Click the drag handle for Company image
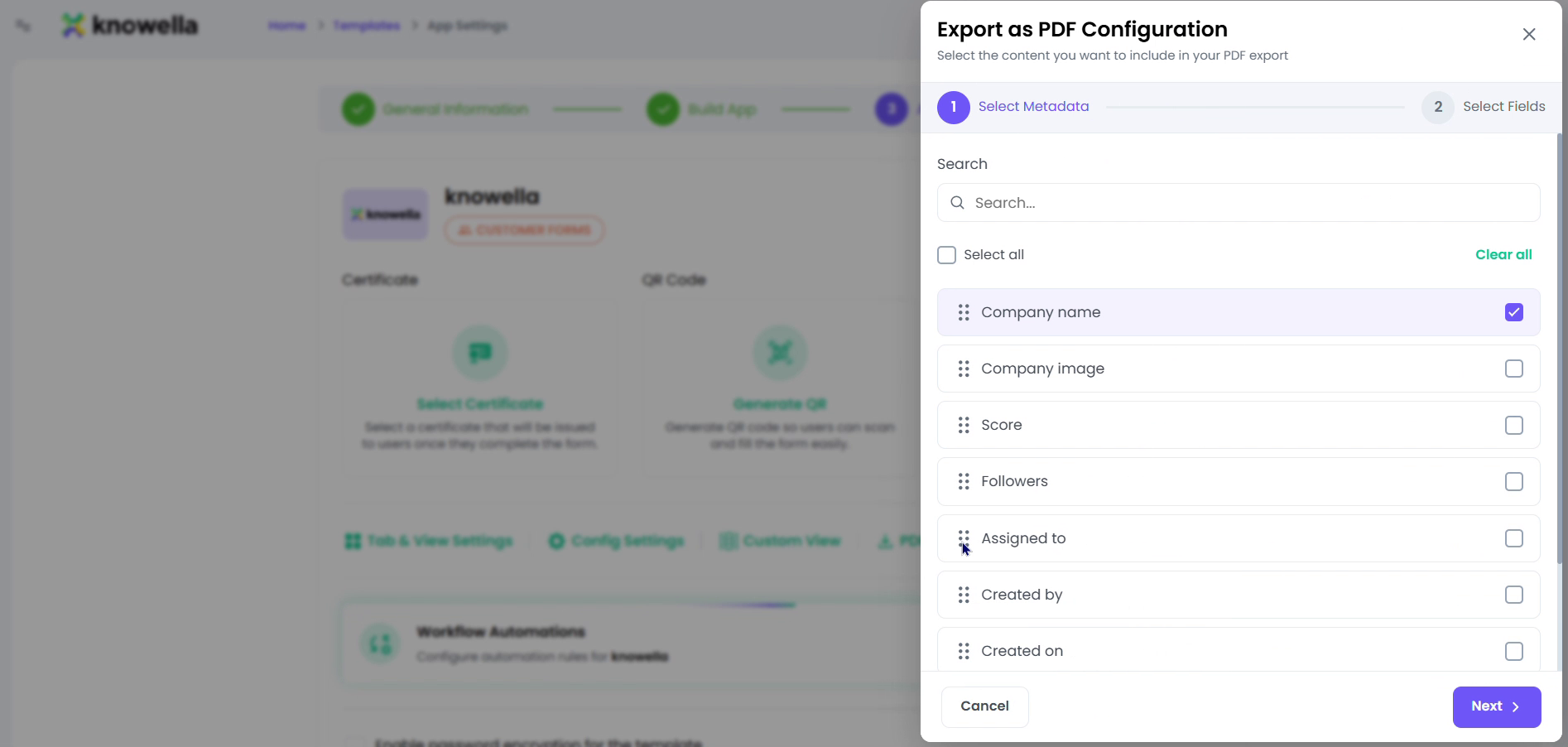 pos(964,369)
